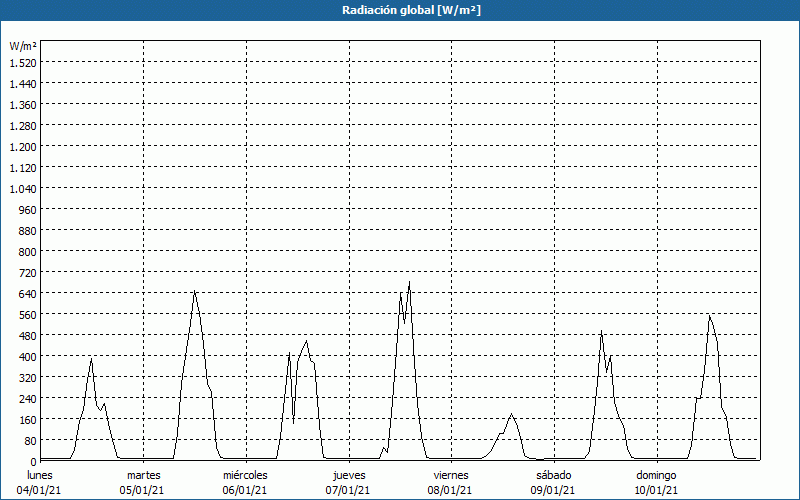
Task: Click the 09/01/21 date label
Action: tap(553, 490)
